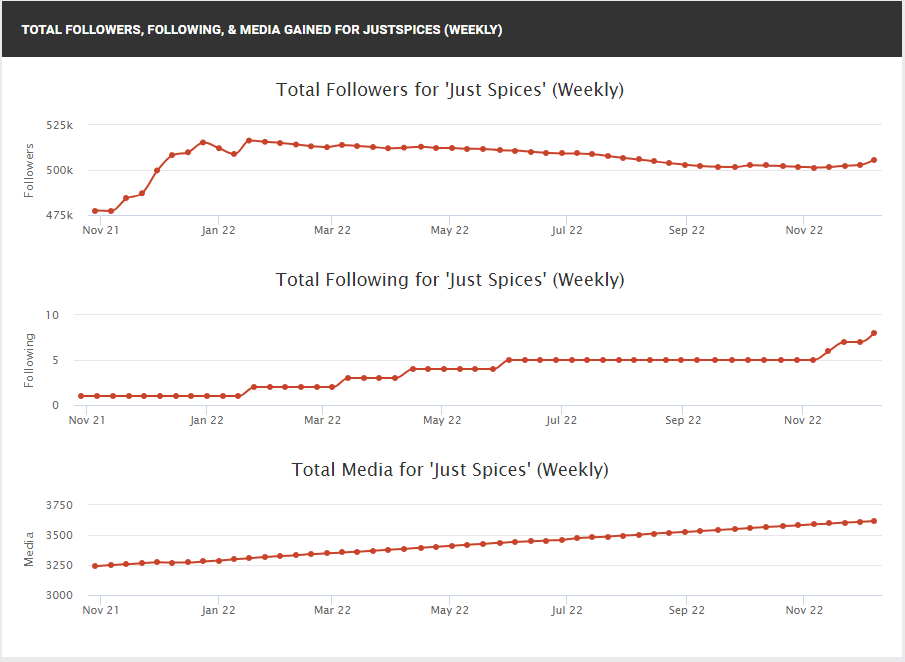Click "Nov 21" on the Followers chart axis
This screenshot has height=662, width=905.
[100, 230]
